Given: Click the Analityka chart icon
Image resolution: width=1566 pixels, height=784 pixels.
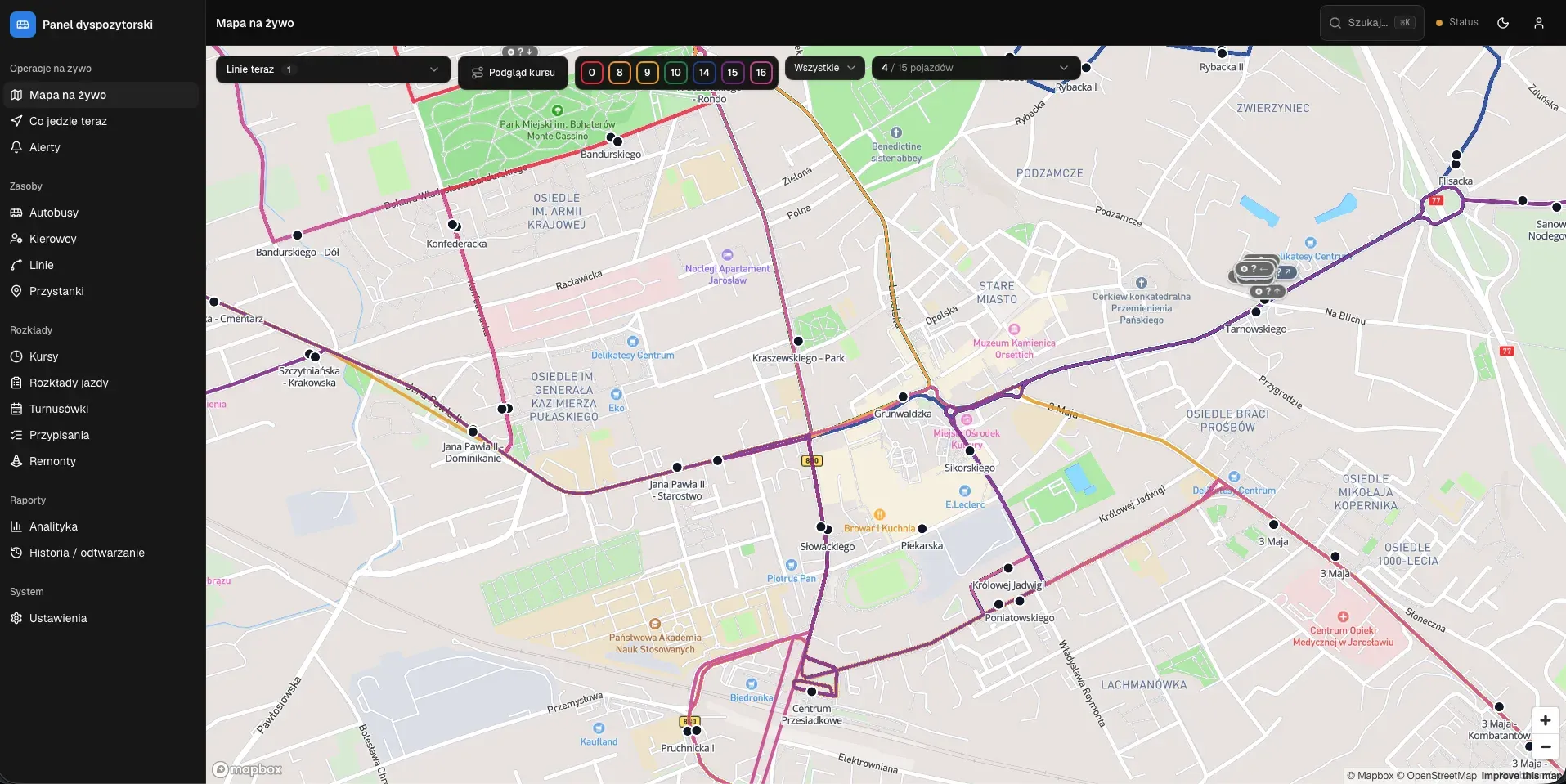Looking at the screenshot, I should 16,526.
